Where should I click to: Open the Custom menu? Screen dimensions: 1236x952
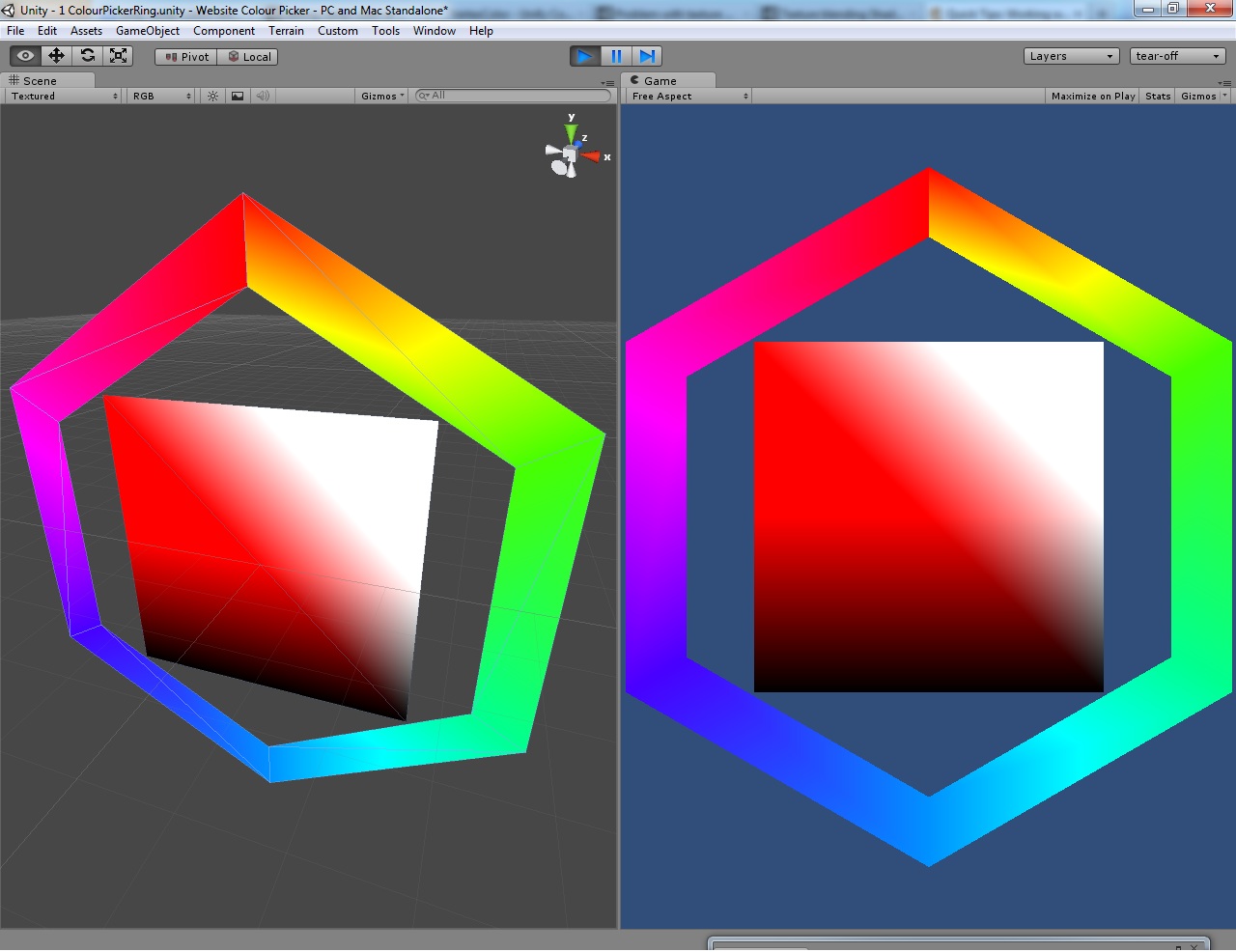tap(338, 31)
